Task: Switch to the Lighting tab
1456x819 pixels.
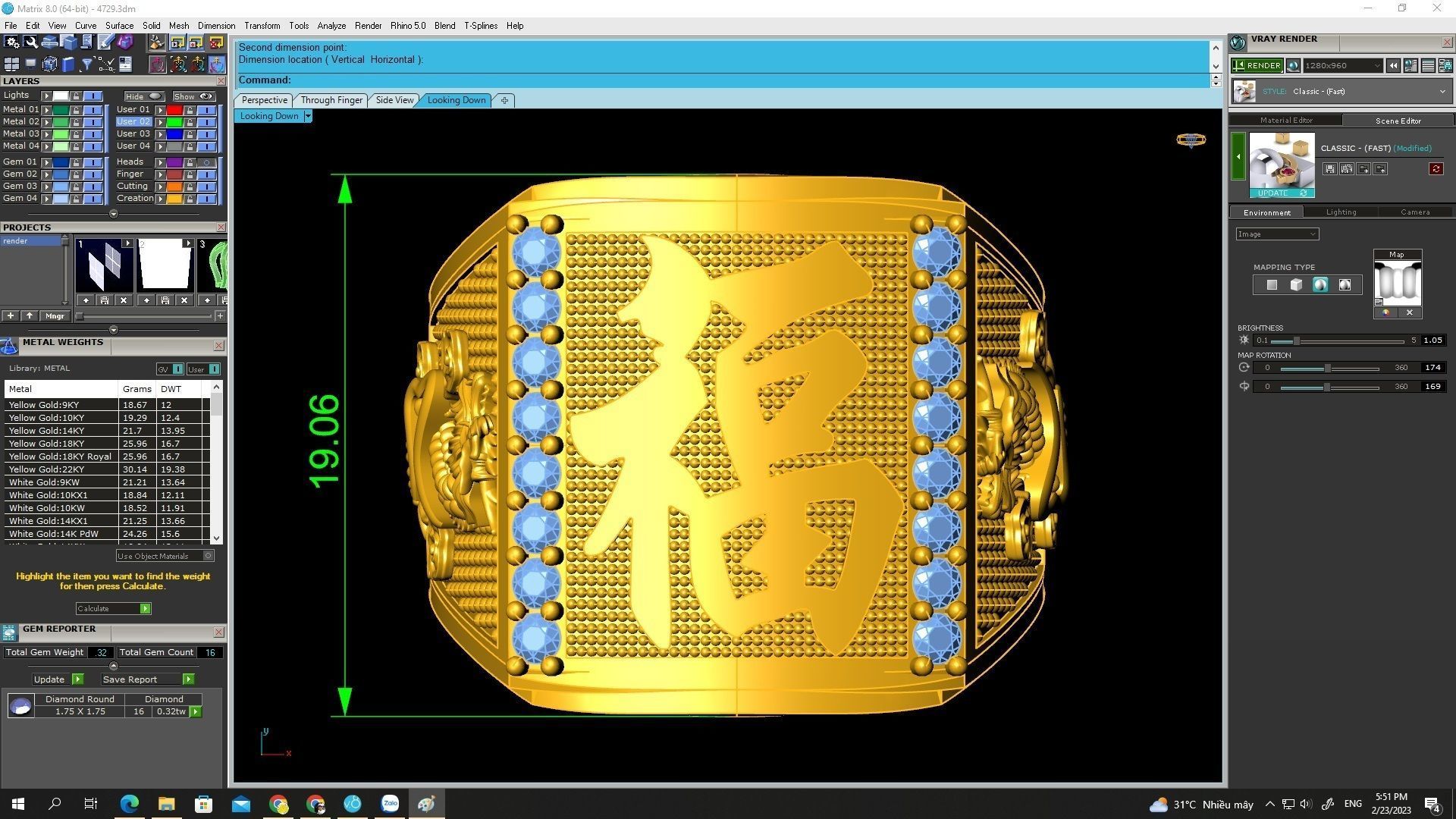Action: (x=1341, y=212)
